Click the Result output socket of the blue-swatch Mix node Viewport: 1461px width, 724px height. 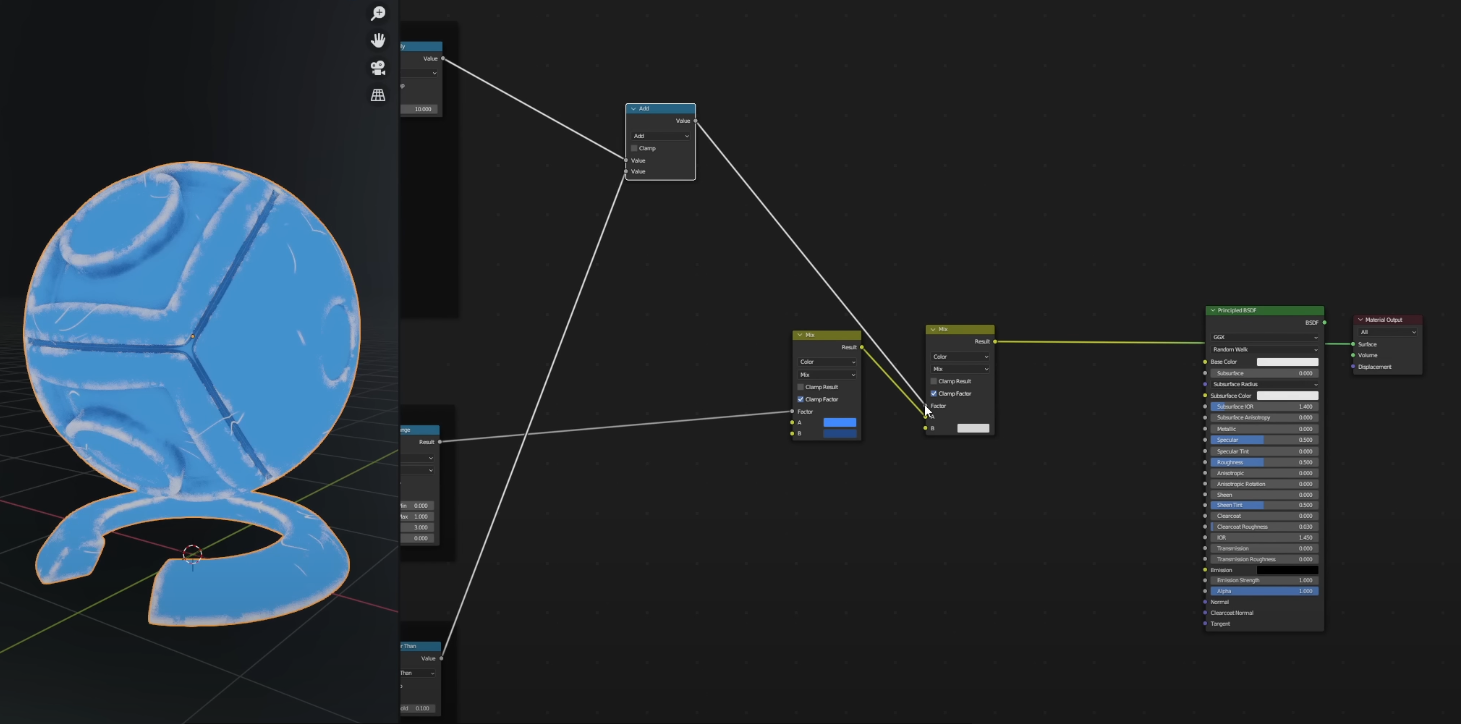[x=861, y=347]
